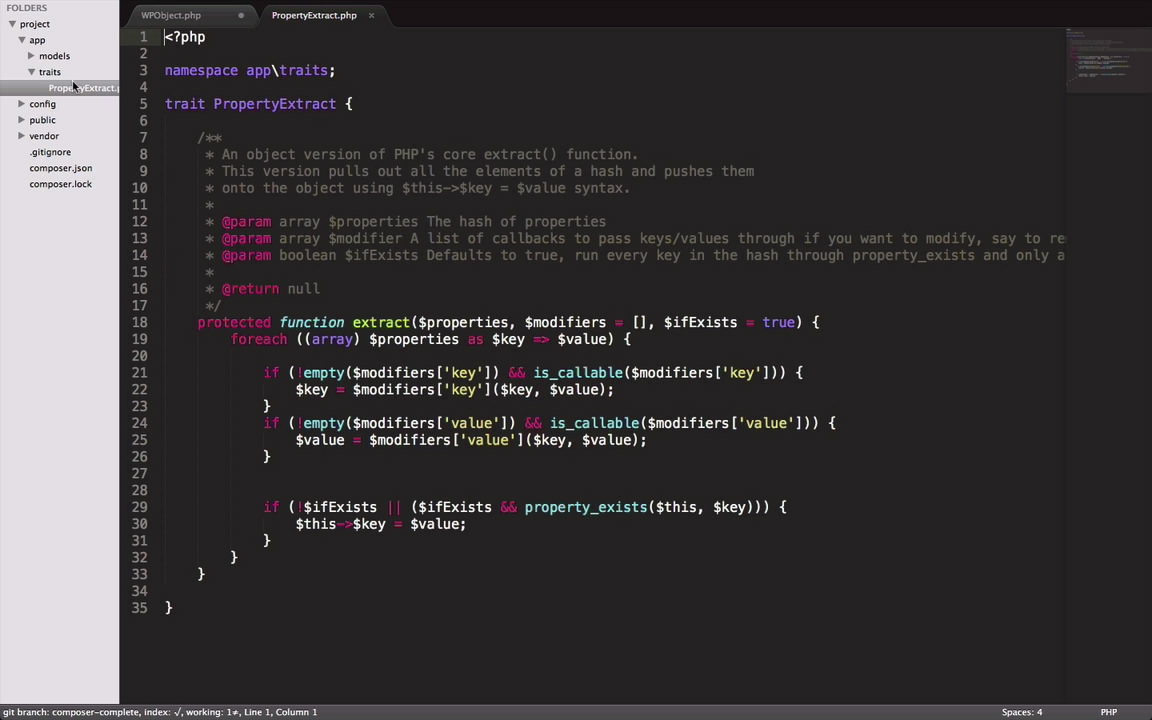Select the vendor folder label
This screenshot has width=1152, height=720.
click(x=44, y=136)
